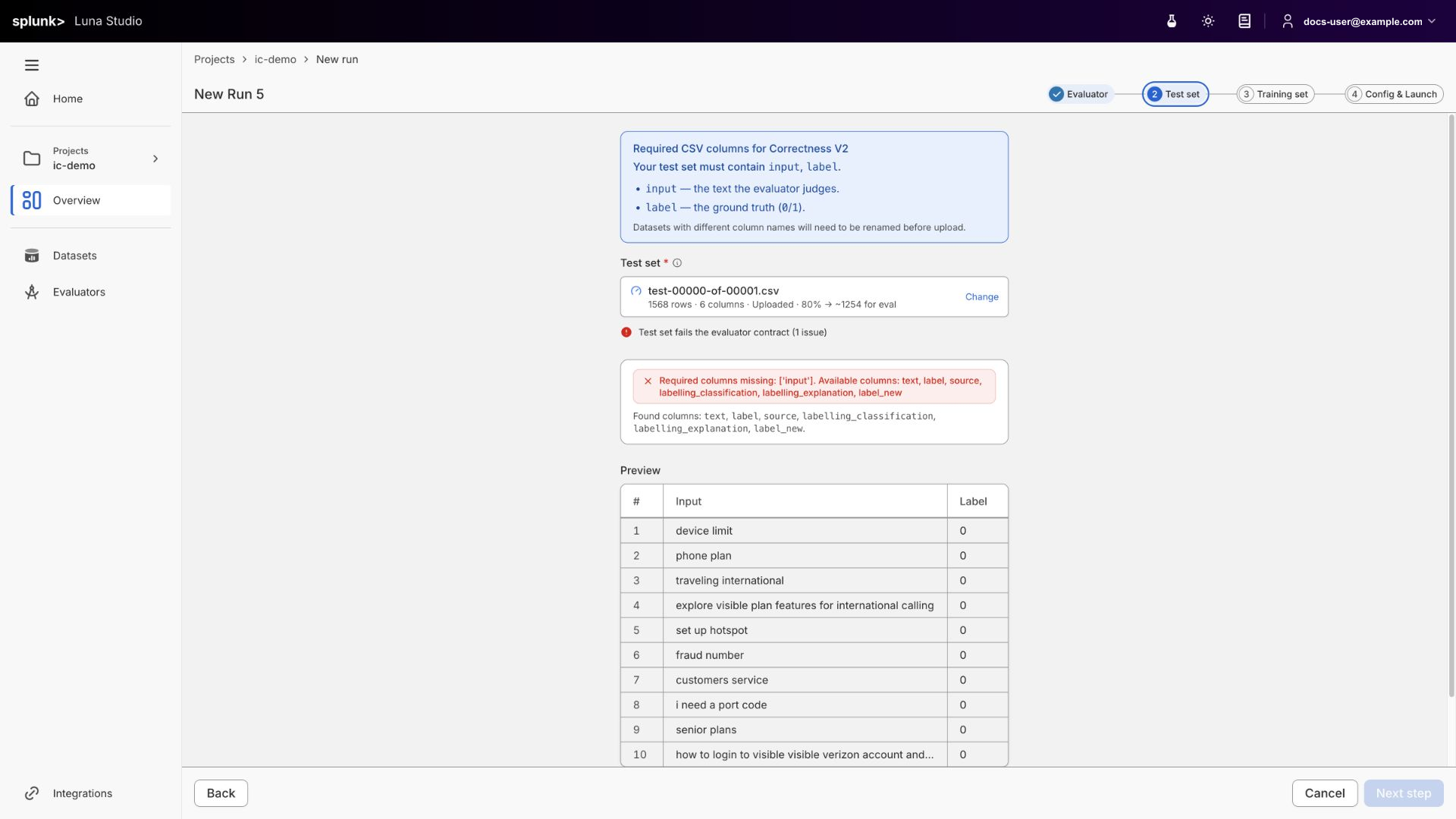Select the 'i need a port code' row

[814, 705]
